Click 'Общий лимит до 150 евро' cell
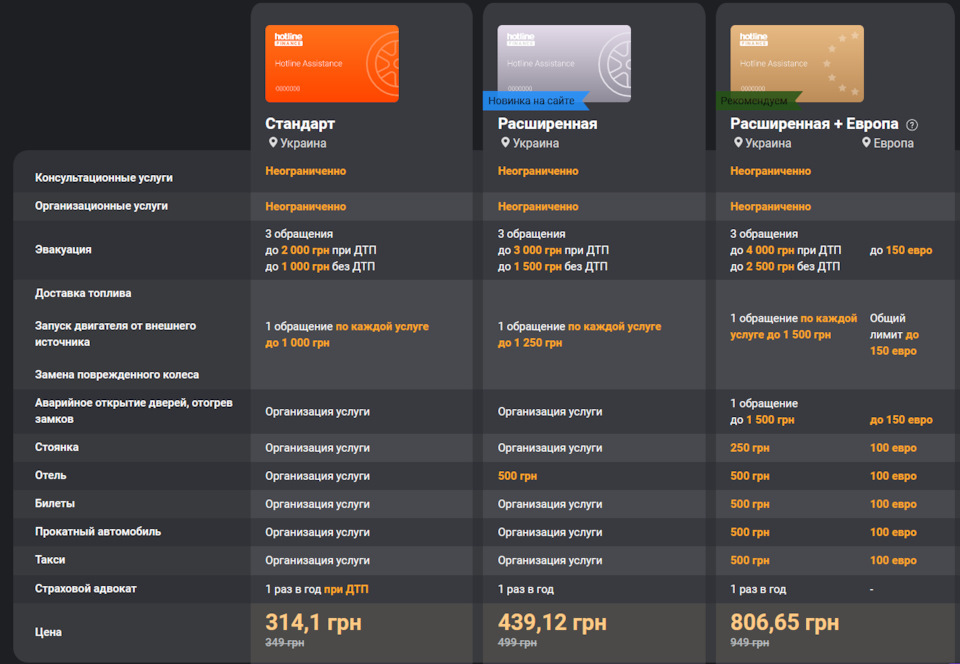This screenshot has width=960, height=664. click(x=894, y=334)
